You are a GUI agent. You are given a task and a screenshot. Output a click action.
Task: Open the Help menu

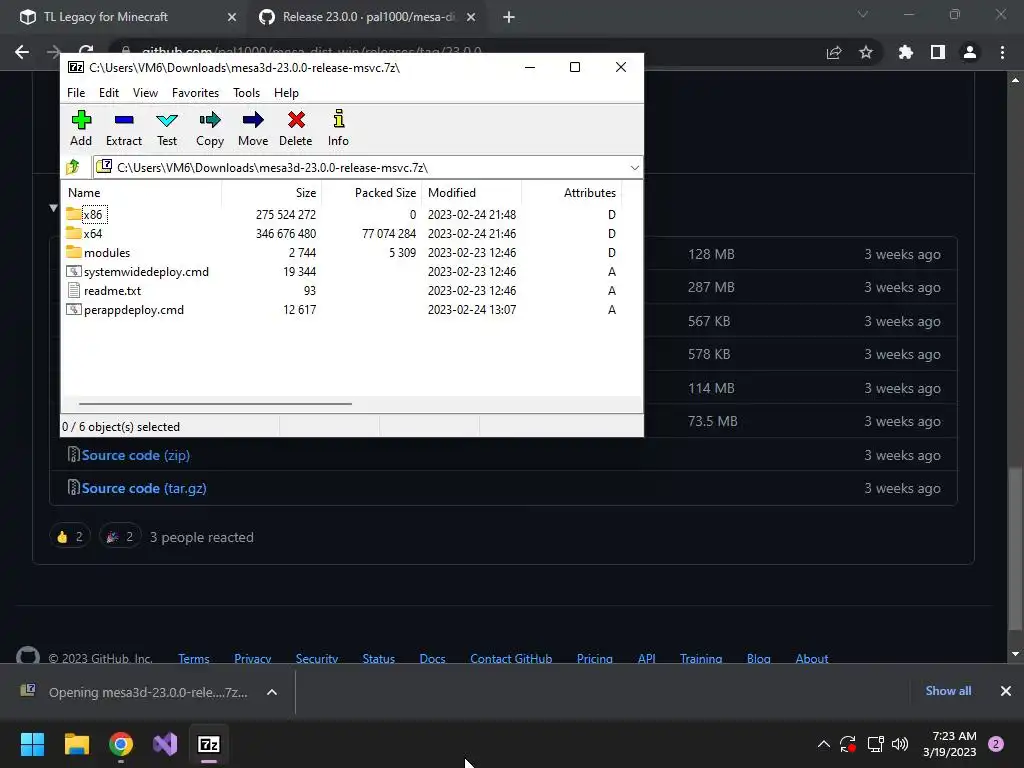tap(286, 93)
